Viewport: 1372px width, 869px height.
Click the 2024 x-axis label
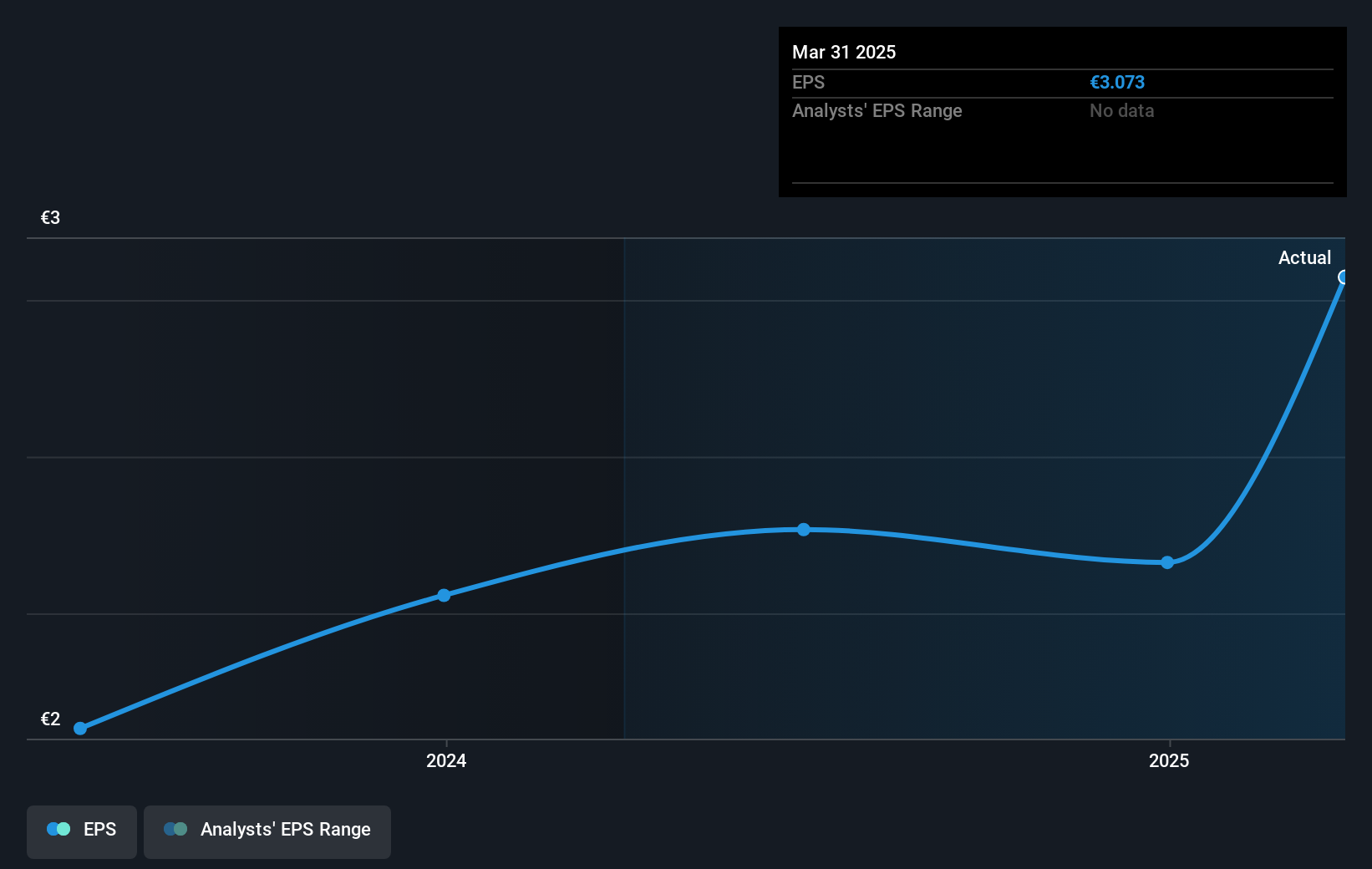pyautogui.click(x=446, y=760)
